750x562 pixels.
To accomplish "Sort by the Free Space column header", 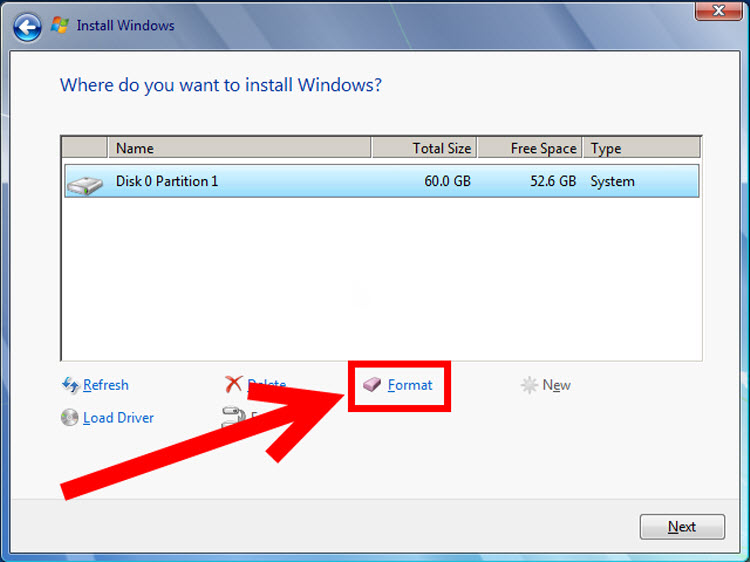I will click(x=530, y=148).
